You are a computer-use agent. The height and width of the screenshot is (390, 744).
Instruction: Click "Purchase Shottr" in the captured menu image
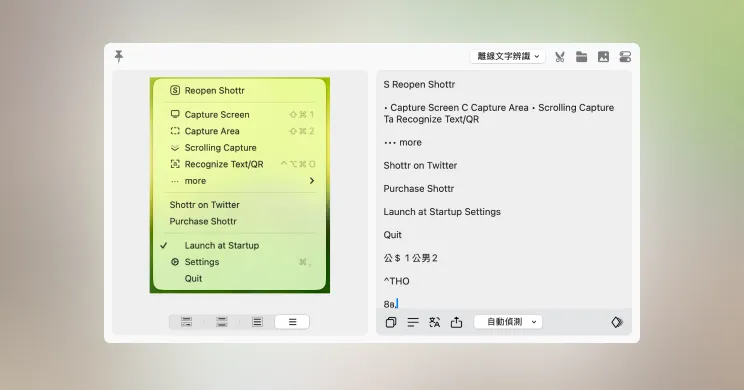(203, 222)
